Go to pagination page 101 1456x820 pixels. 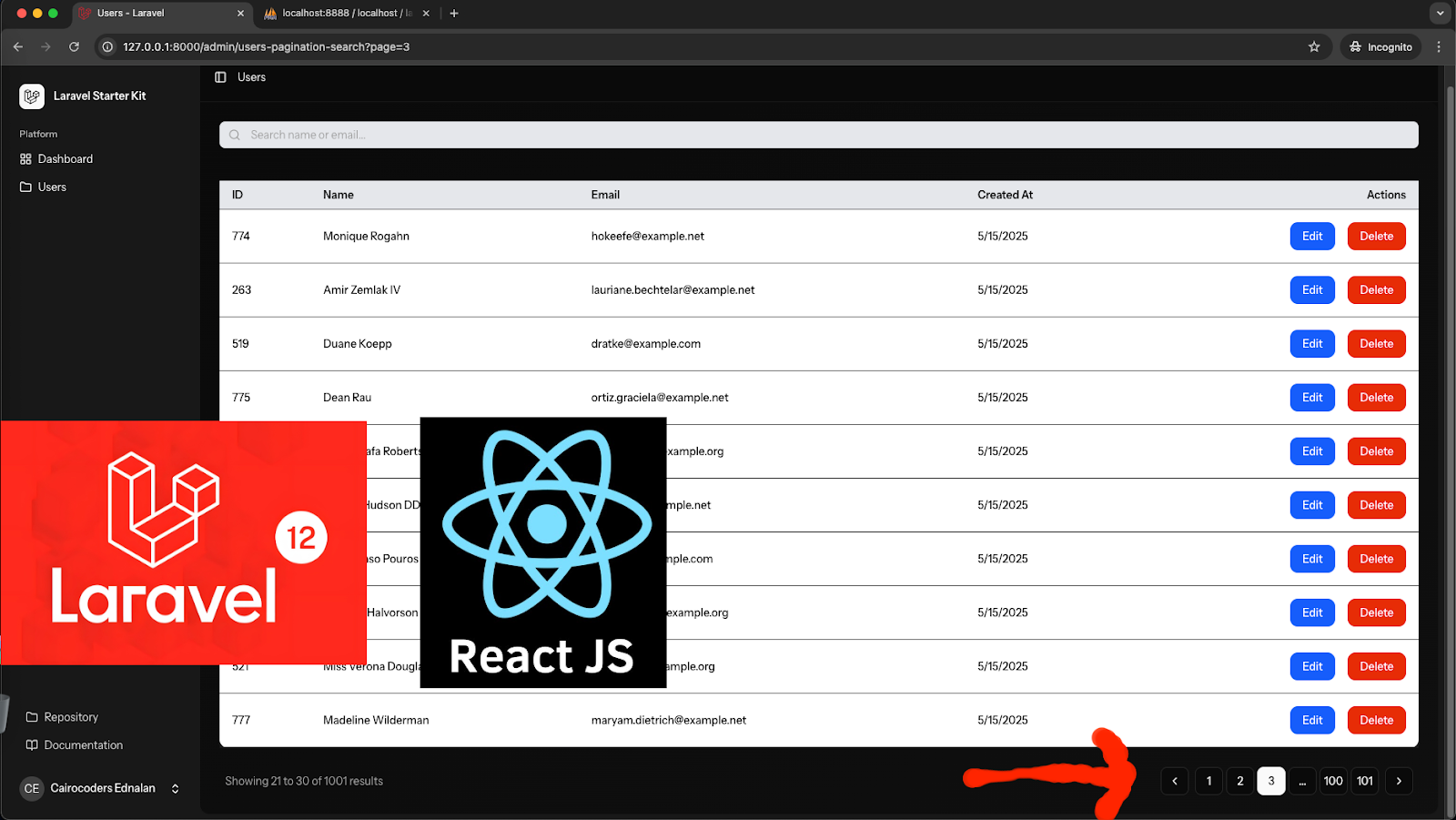coord(1365,781)
